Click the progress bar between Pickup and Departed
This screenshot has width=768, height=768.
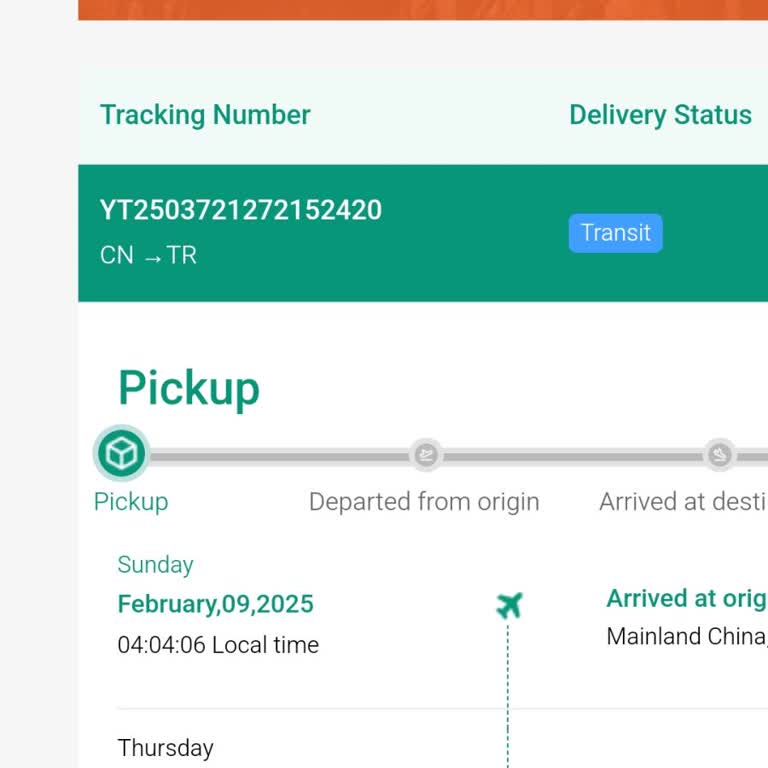[x=275, y=456]
